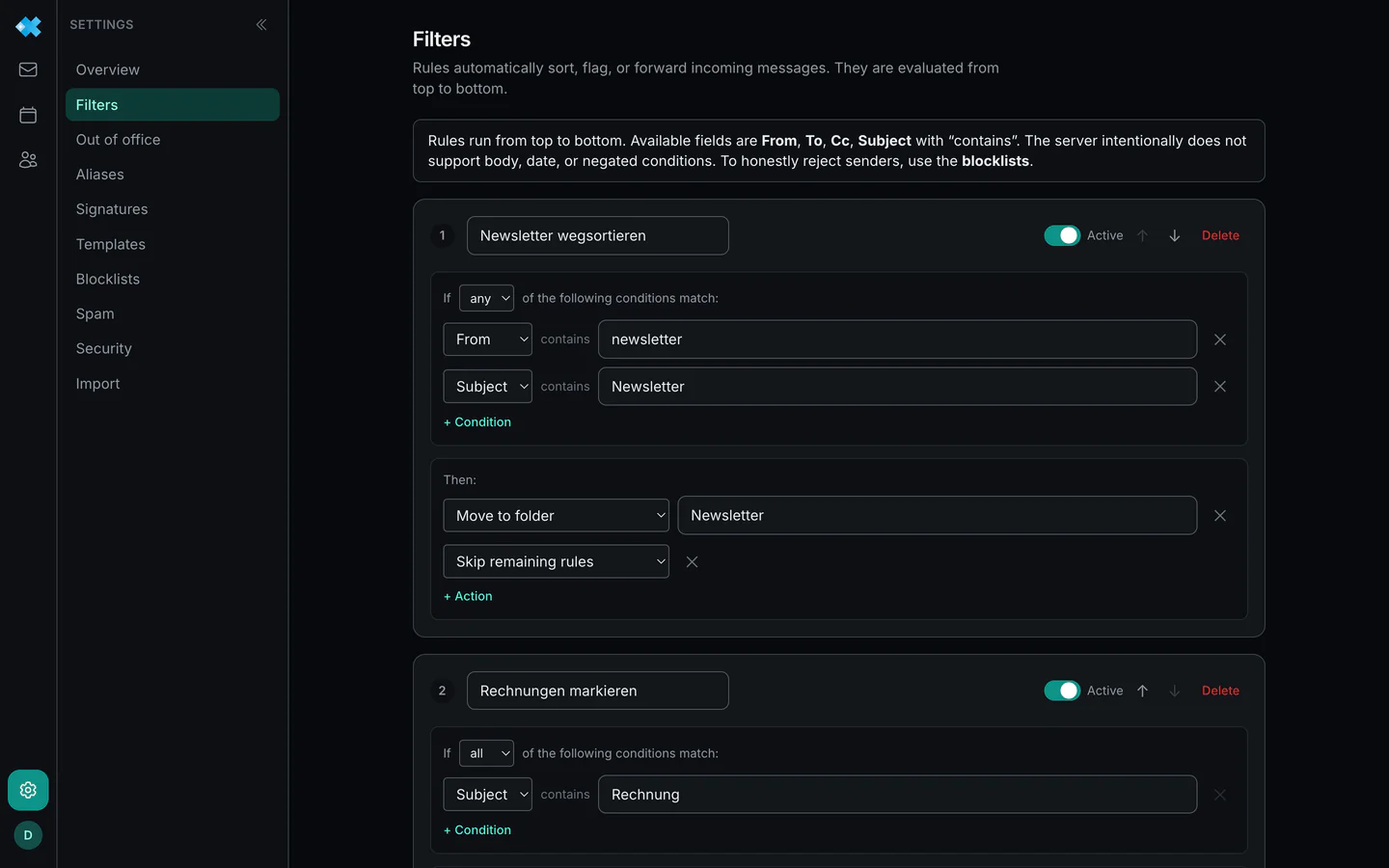This screenshot has width=1389, height=868.
Task: Remove the Move to folder action
Action: pyautogui.click(x=1220, y=516)
